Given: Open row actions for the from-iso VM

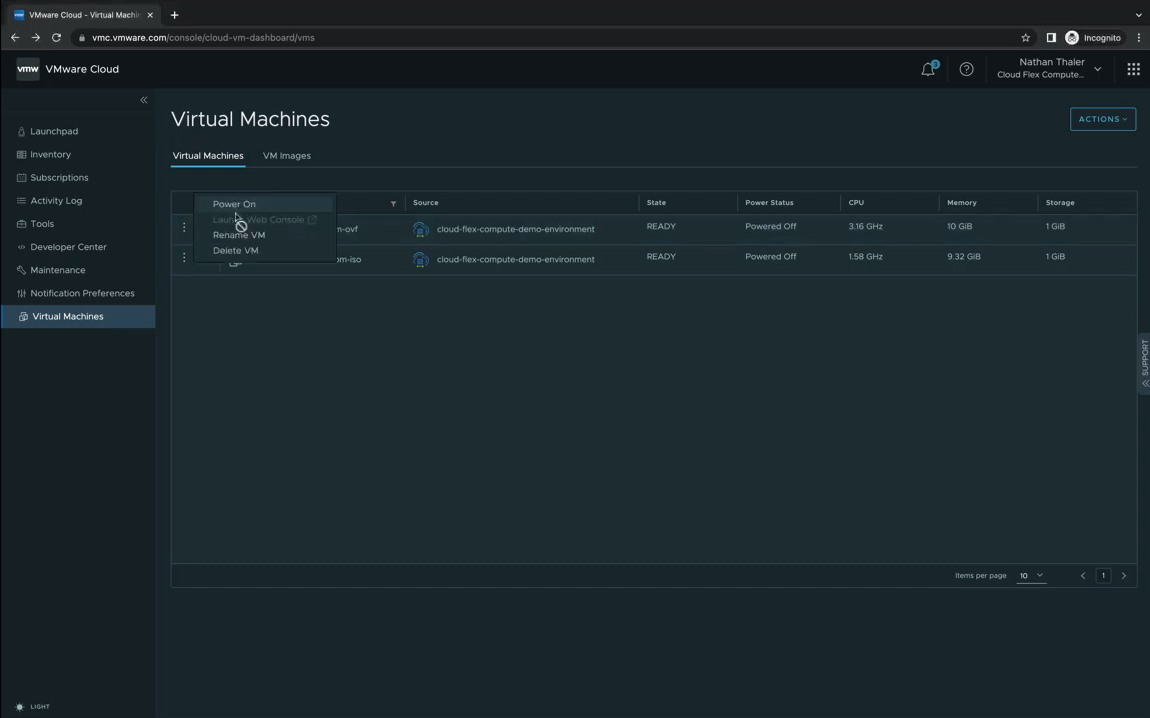Looking at the screenshot, I should coord(183,257).
